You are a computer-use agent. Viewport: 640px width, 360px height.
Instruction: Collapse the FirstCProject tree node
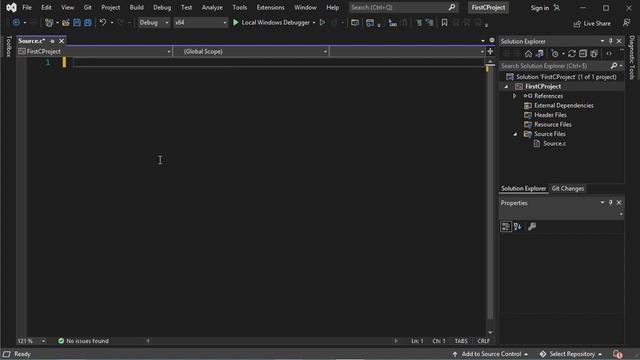507,87
